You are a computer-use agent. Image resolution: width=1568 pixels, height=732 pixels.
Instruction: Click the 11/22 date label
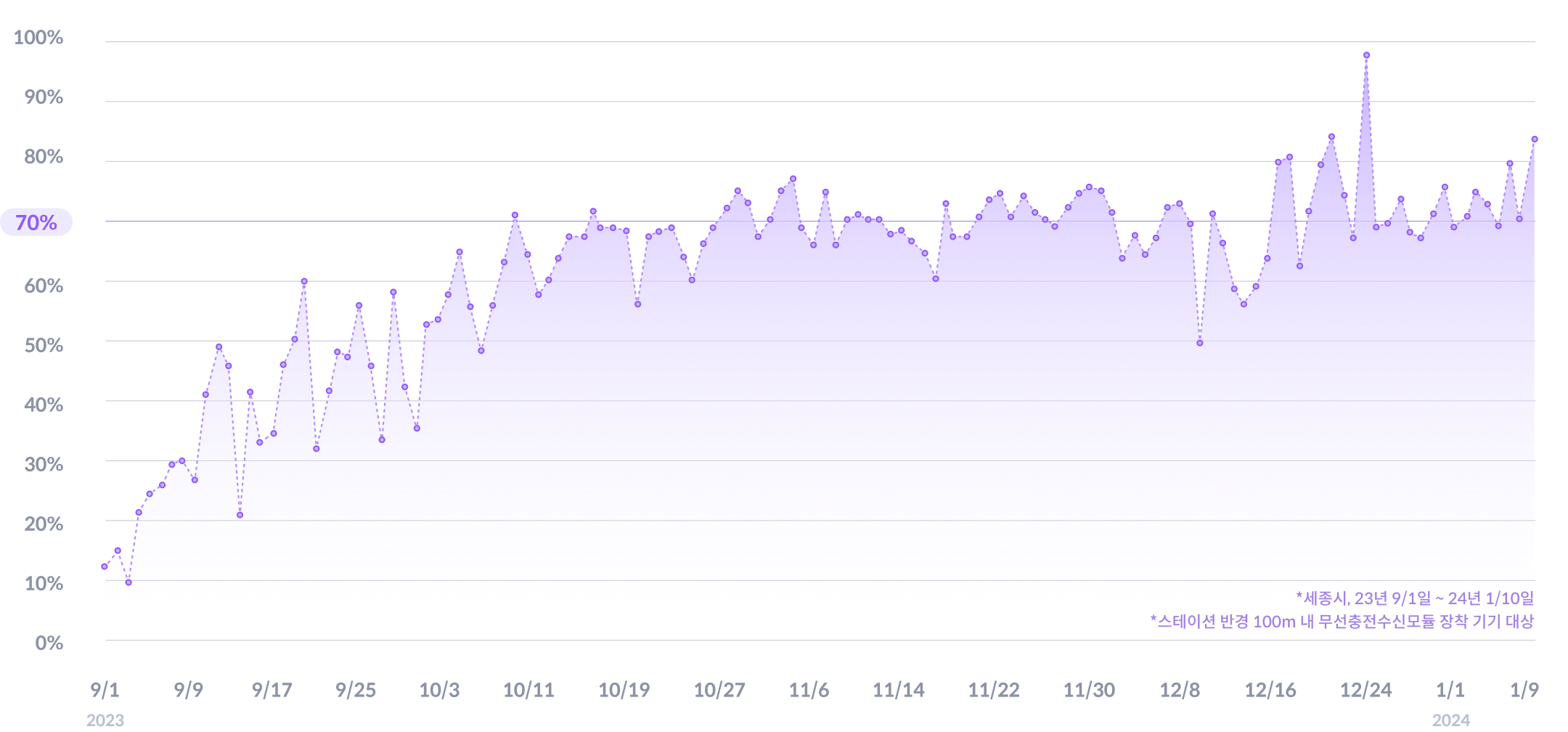[x=994, y=690]
